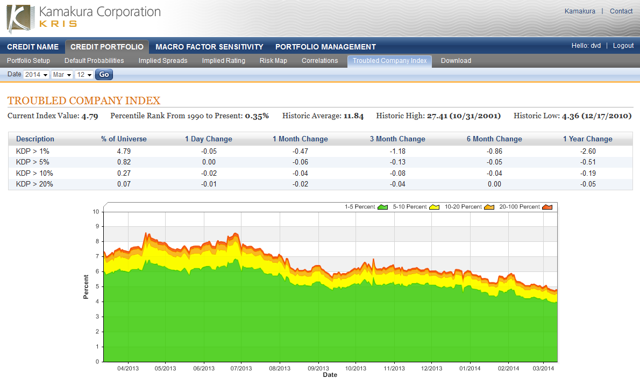Open the Portfolio Setup sub-tab
This screenshot has width=640, height=380.
pyautogui.click(x=28, y=60)
